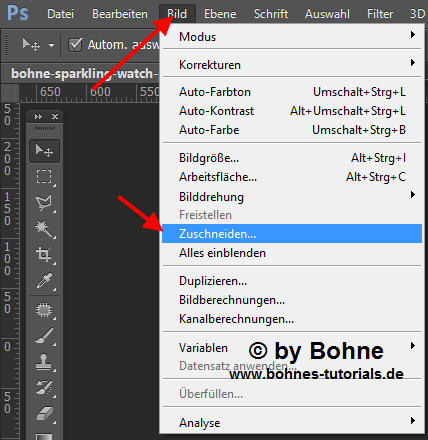The image size is (428, 440).
Task: Choose the Brush tool
Action: [x=44, y=336]
